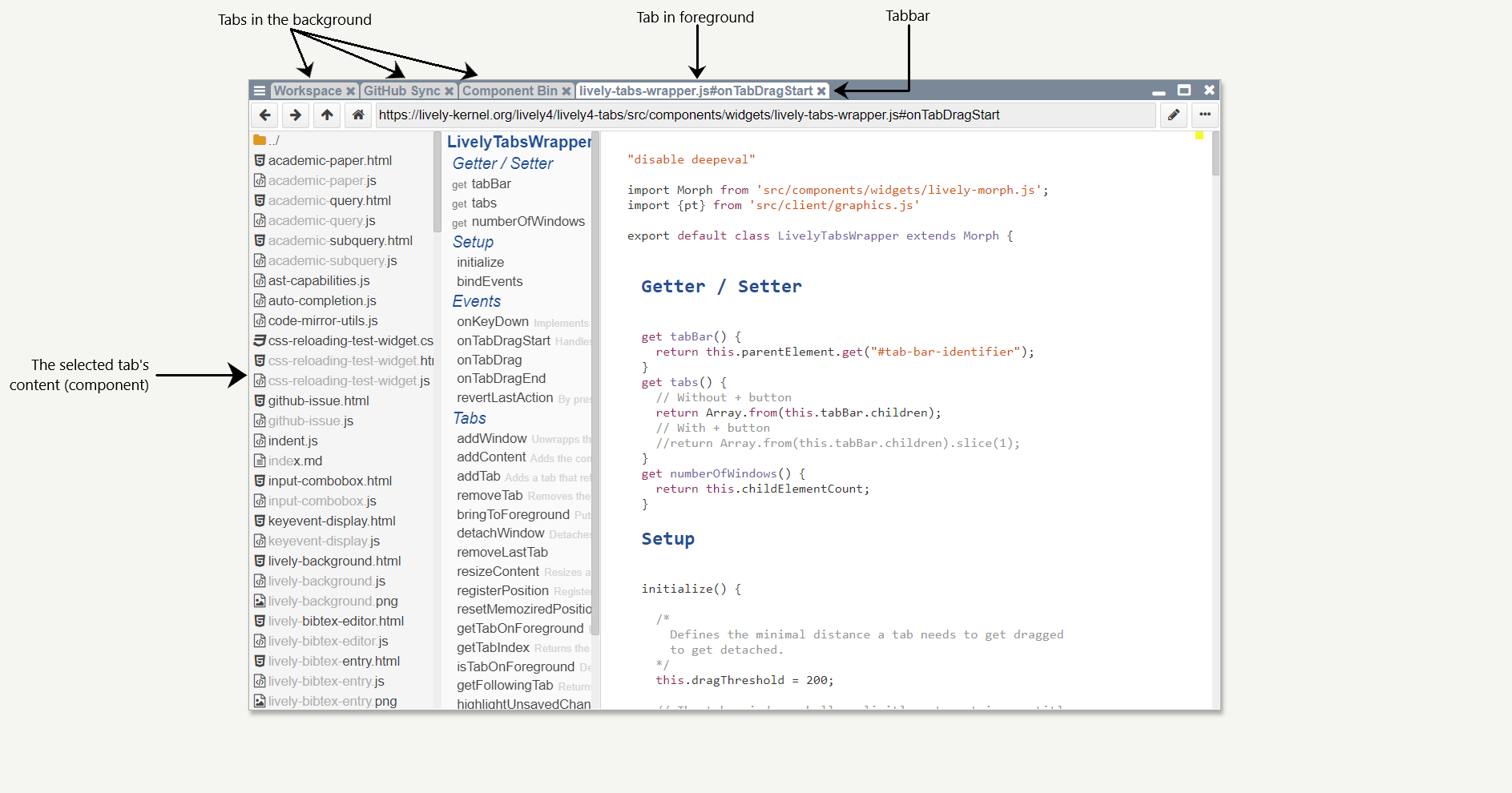
Task: Open the three-dots more options menu
Action: click(1204, 115)
